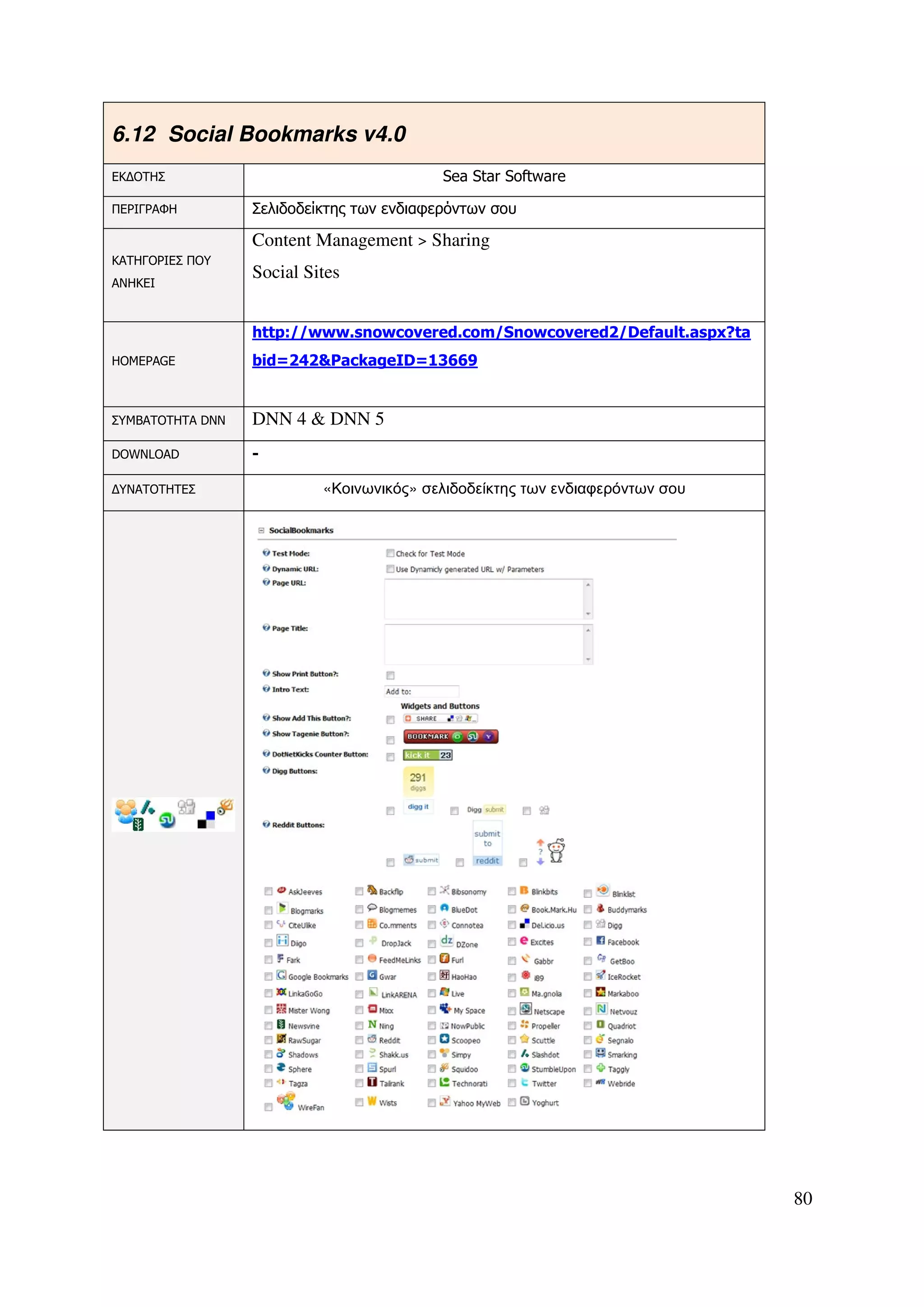Screen dimensions: 924x1307
Task: Click the Blinklist icon
Action: [603, 890]
